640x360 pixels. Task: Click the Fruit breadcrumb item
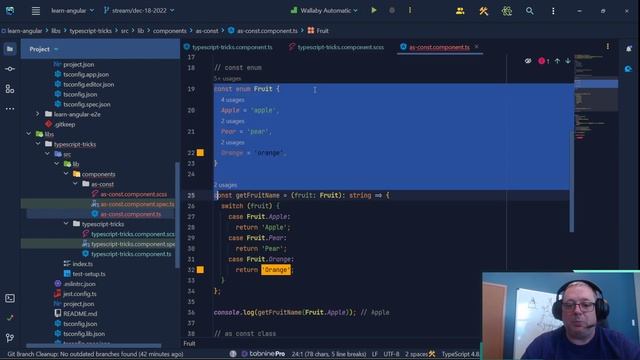click(318, 31)
